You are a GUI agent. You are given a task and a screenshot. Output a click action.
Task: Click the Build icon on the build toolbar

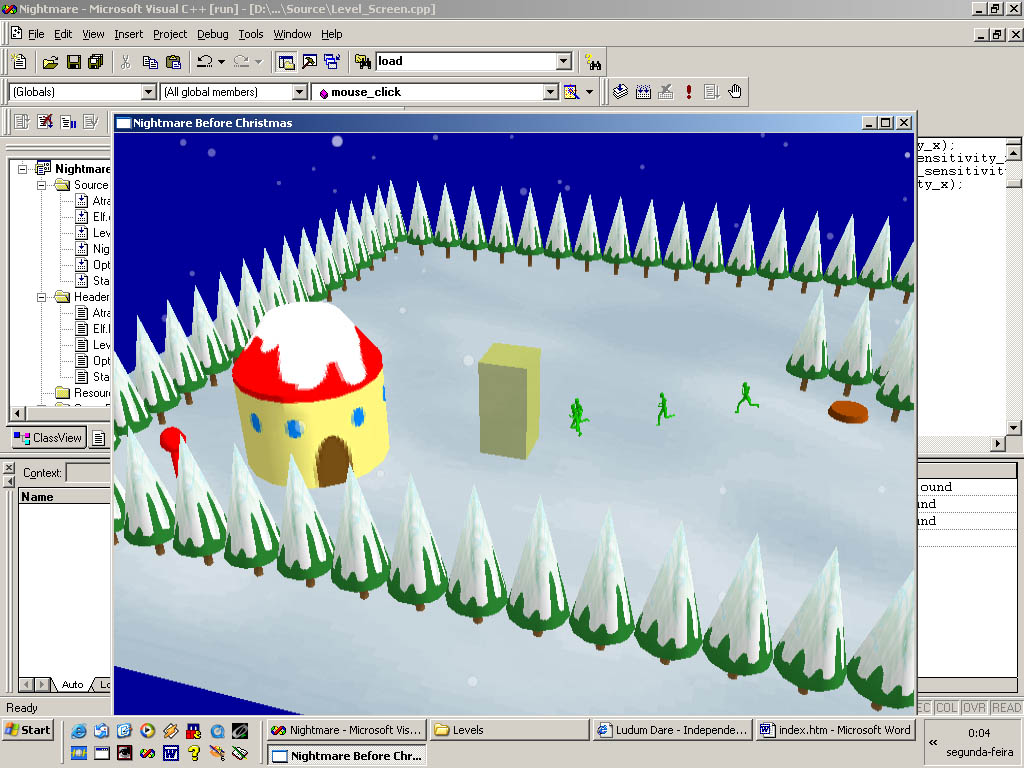[643, 92]
